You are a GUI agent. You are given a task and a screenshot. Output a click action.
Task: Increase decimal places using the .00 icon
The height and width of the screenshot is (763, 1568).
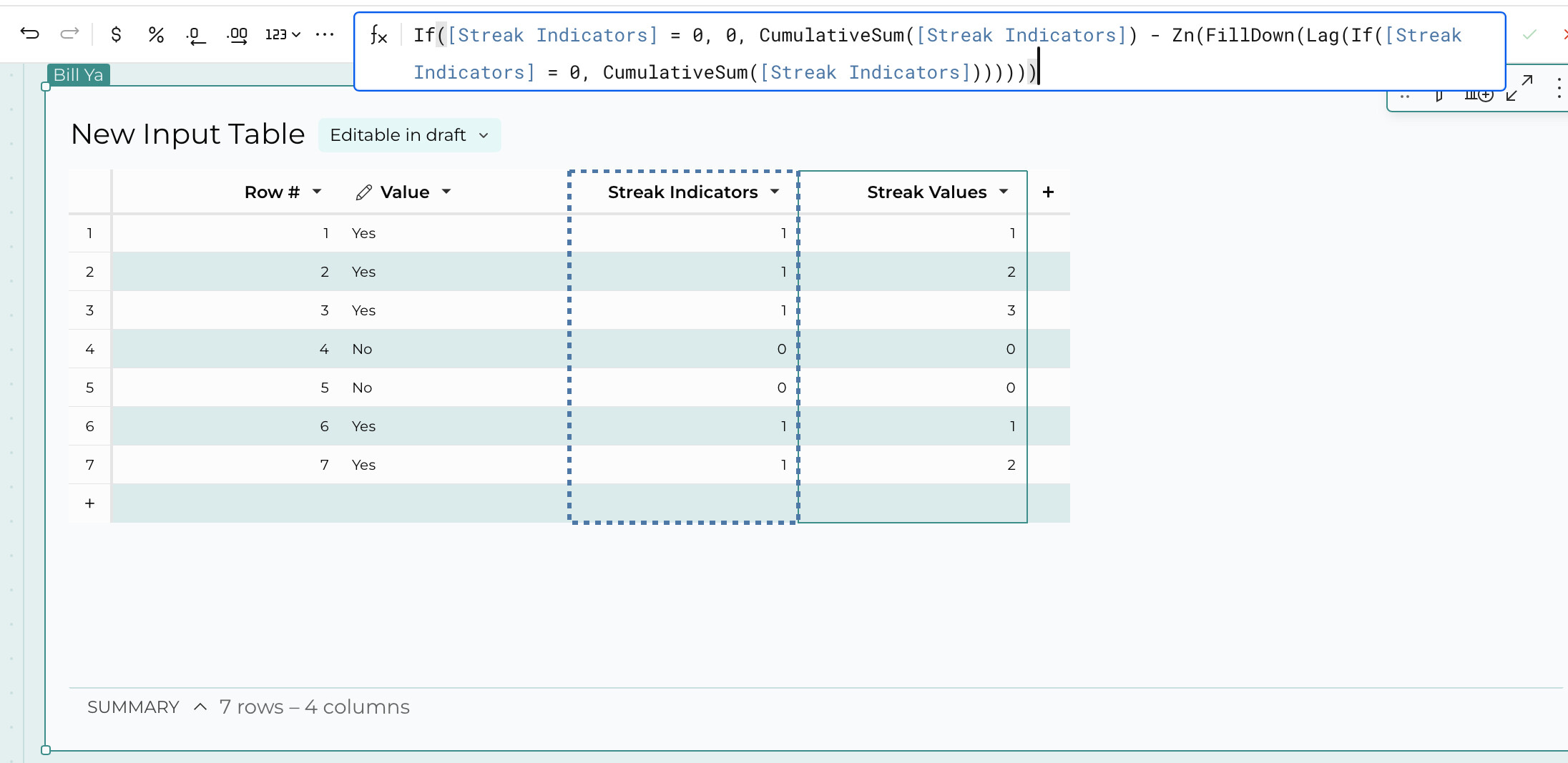[x=237, y=35]
